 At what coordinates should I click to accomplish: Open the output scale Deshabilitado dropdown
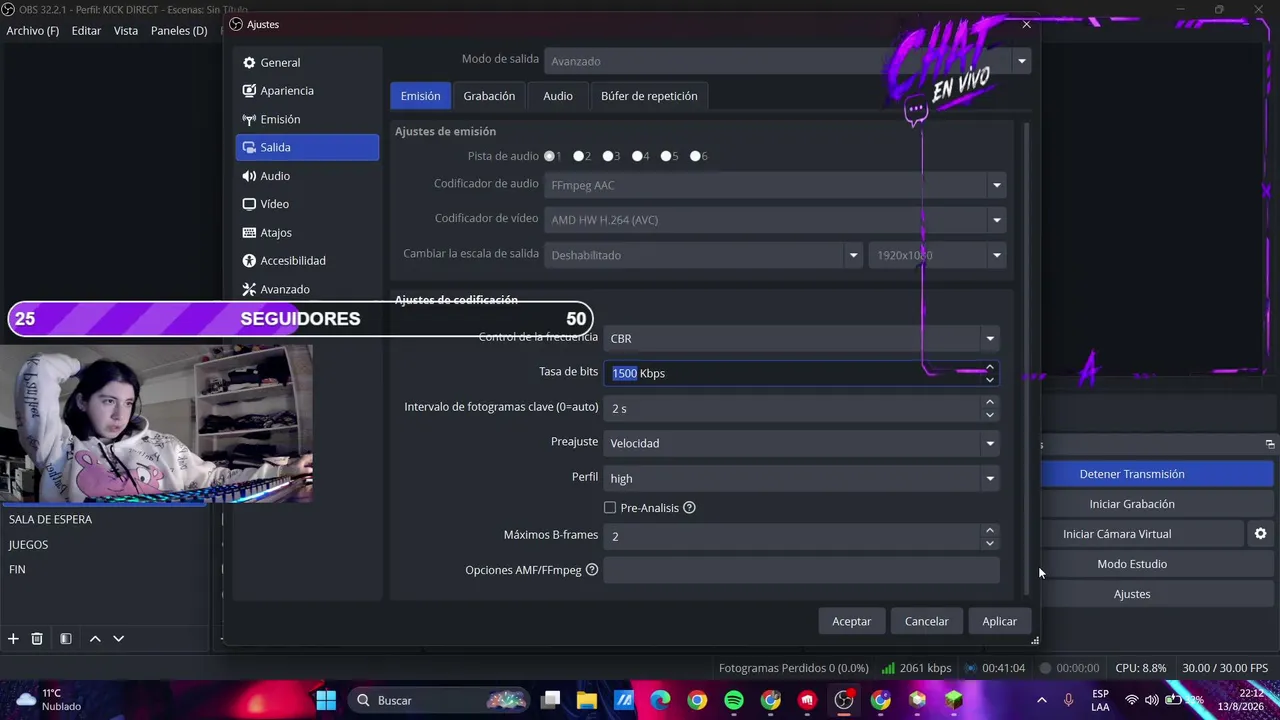pyautogui.click(x=704, y=255)
